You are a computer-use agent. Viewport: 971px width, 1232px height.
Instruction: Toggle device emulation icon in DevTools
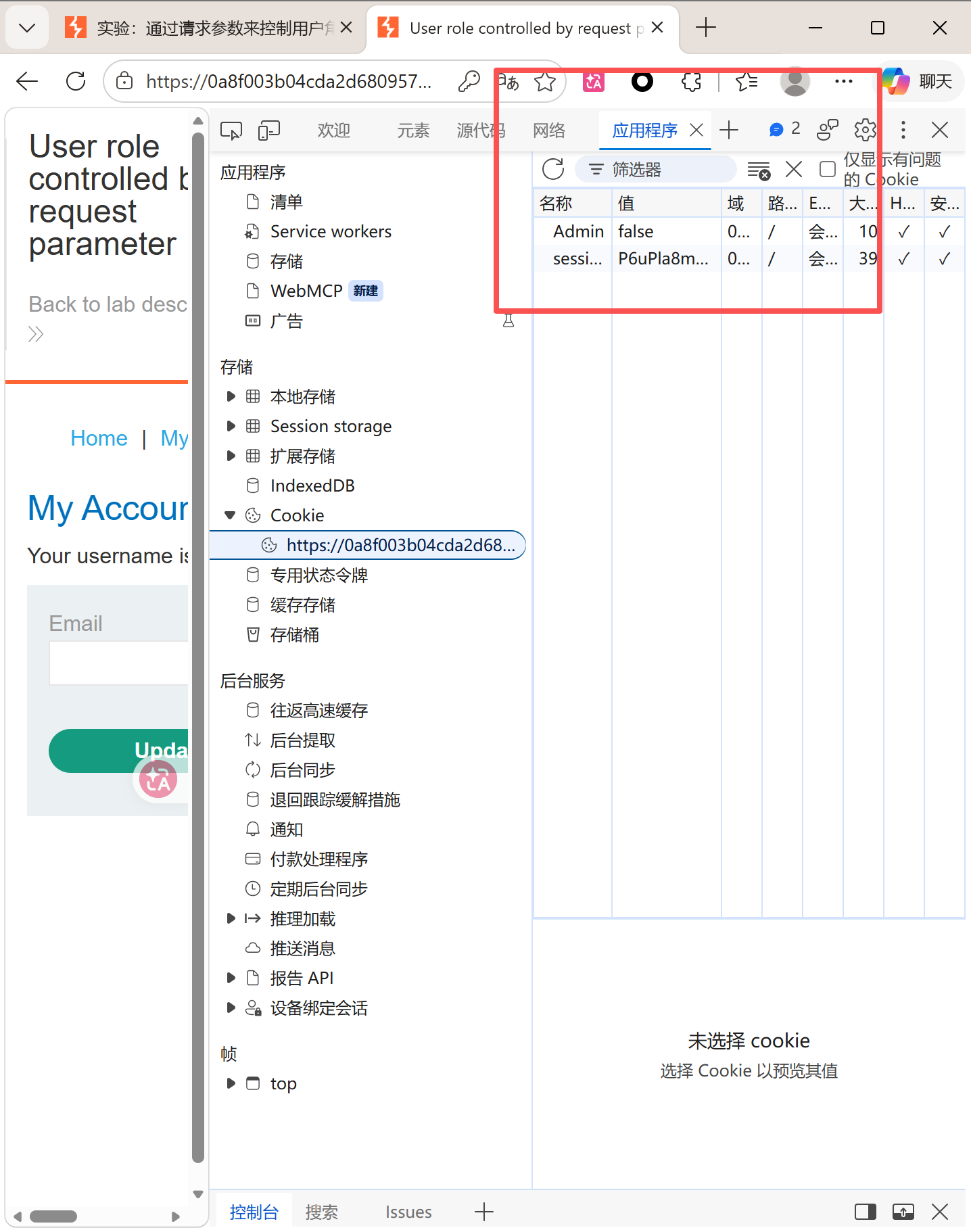[269, 131]
